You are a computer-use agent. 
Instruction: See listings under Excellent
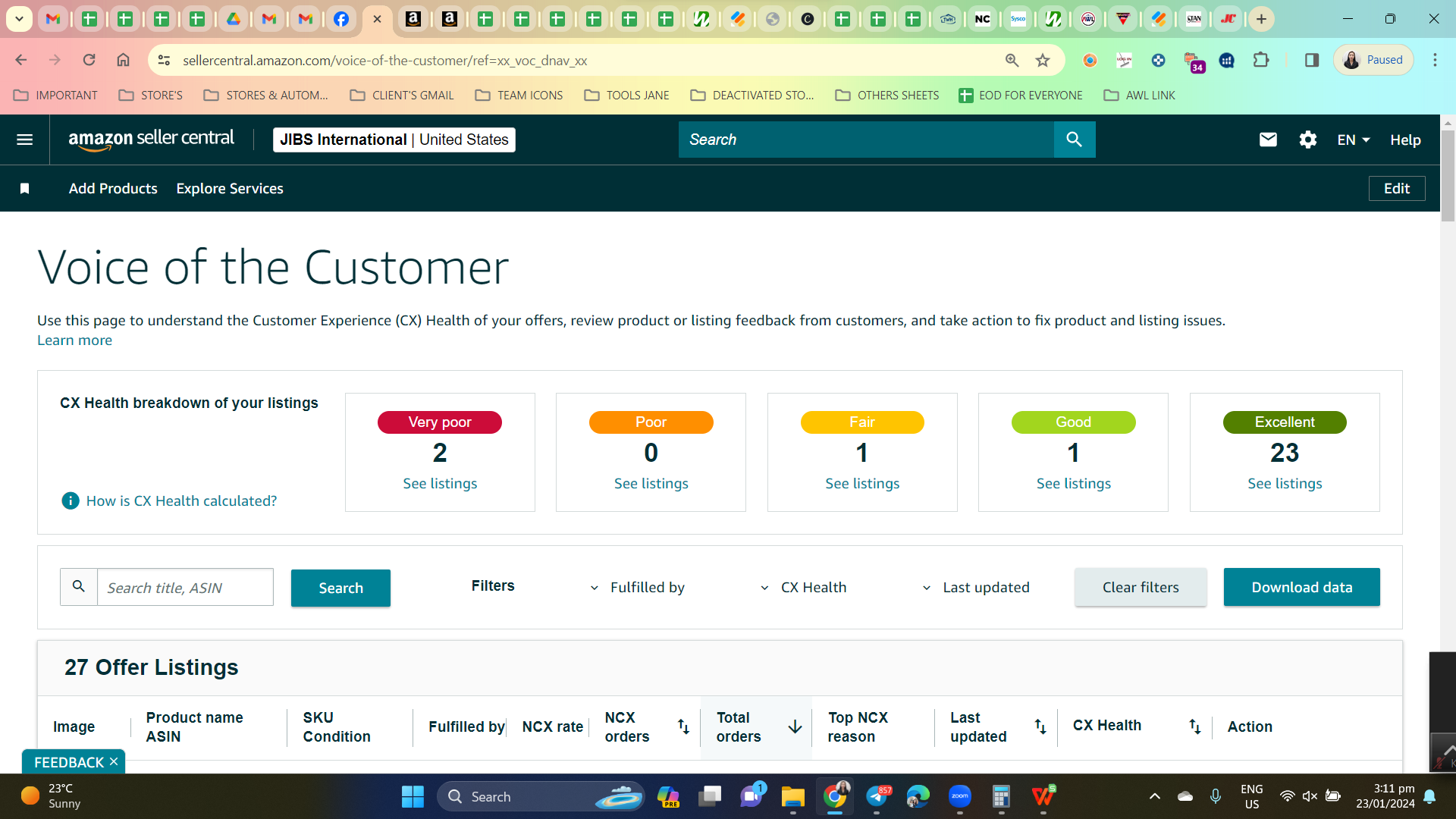click(x=1285, y=484)
